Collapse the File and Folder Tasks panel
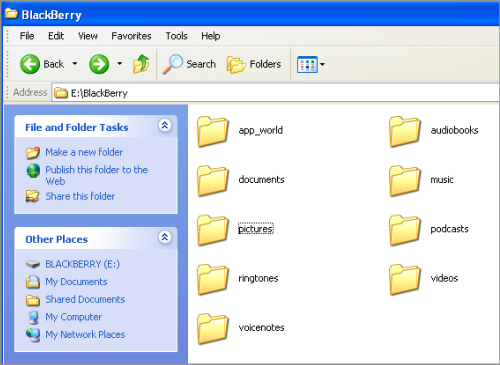500x365 pixels. pyautogui.click(x=165, y=125)
